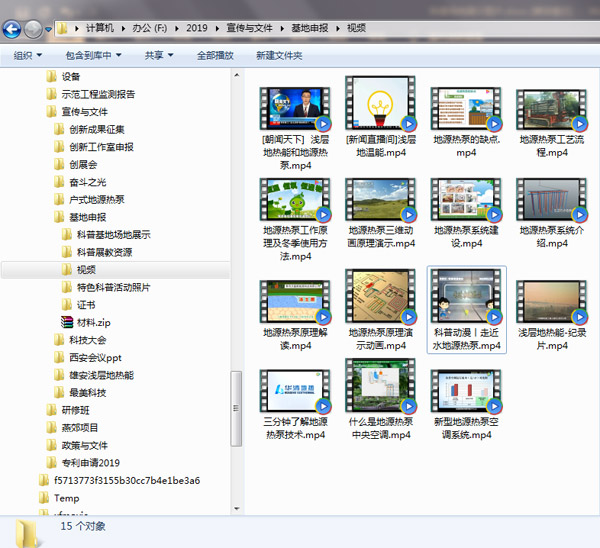Screen dimensions: 600x548
Task: Click the 全部播放 toolbar button
Action: point(214,55)
